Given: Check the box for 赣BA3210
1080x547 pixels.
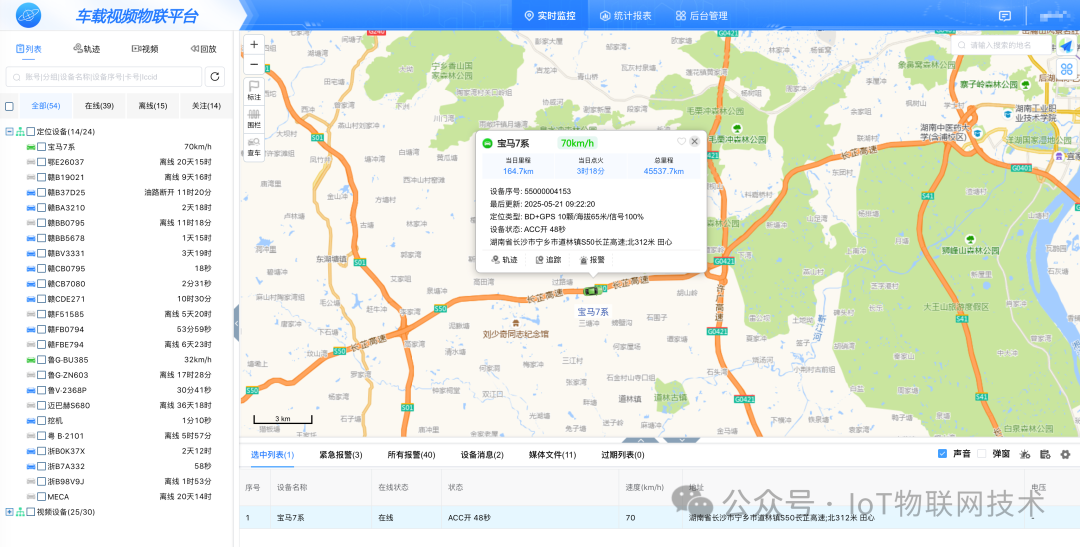Looking at the screenshot, I should 41,207.
